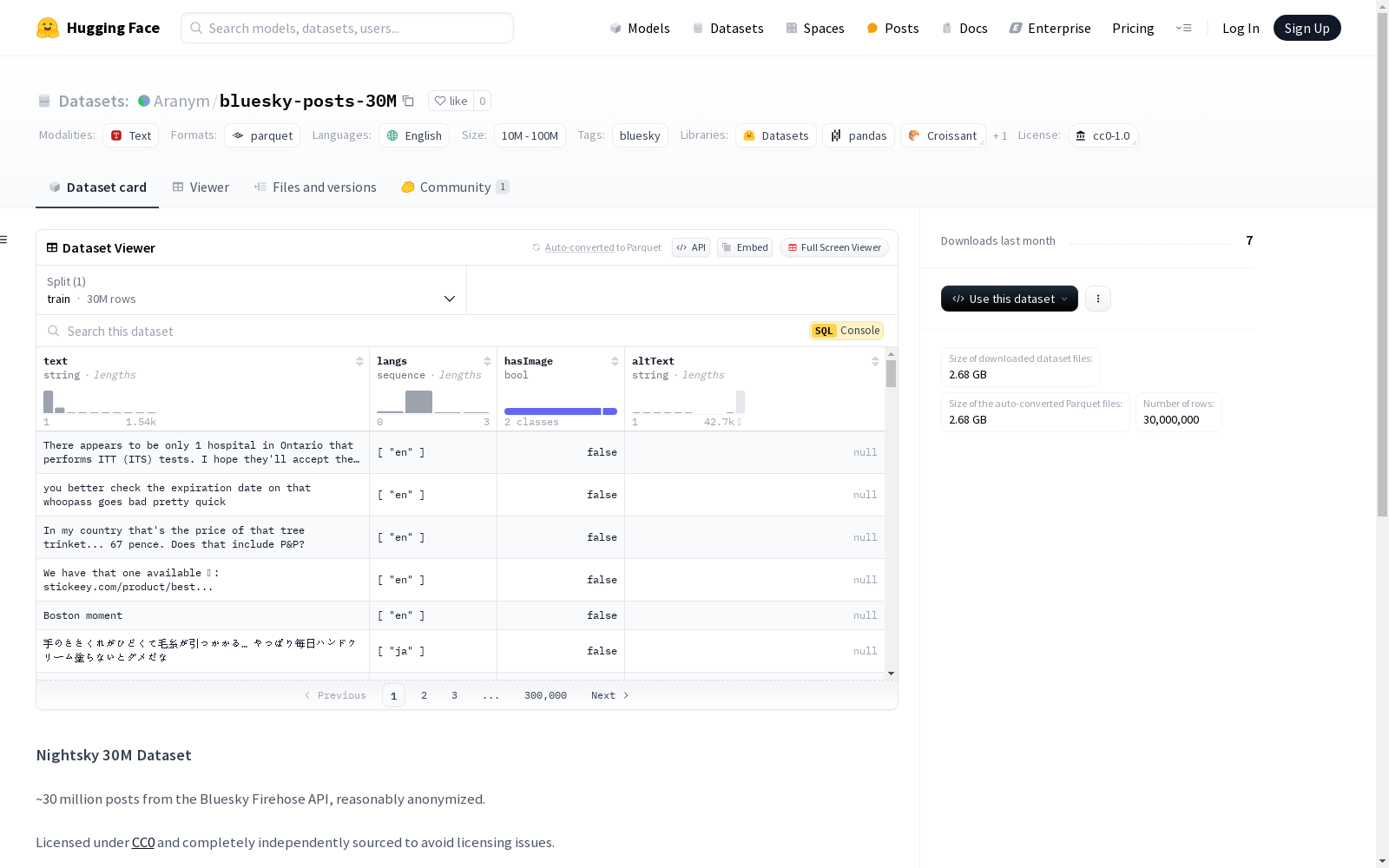Viewport: 1389px width, 868px height.
Task: Expand the +1 more libraries tag
Action: pyautogui.click(x=1000, y=135)
